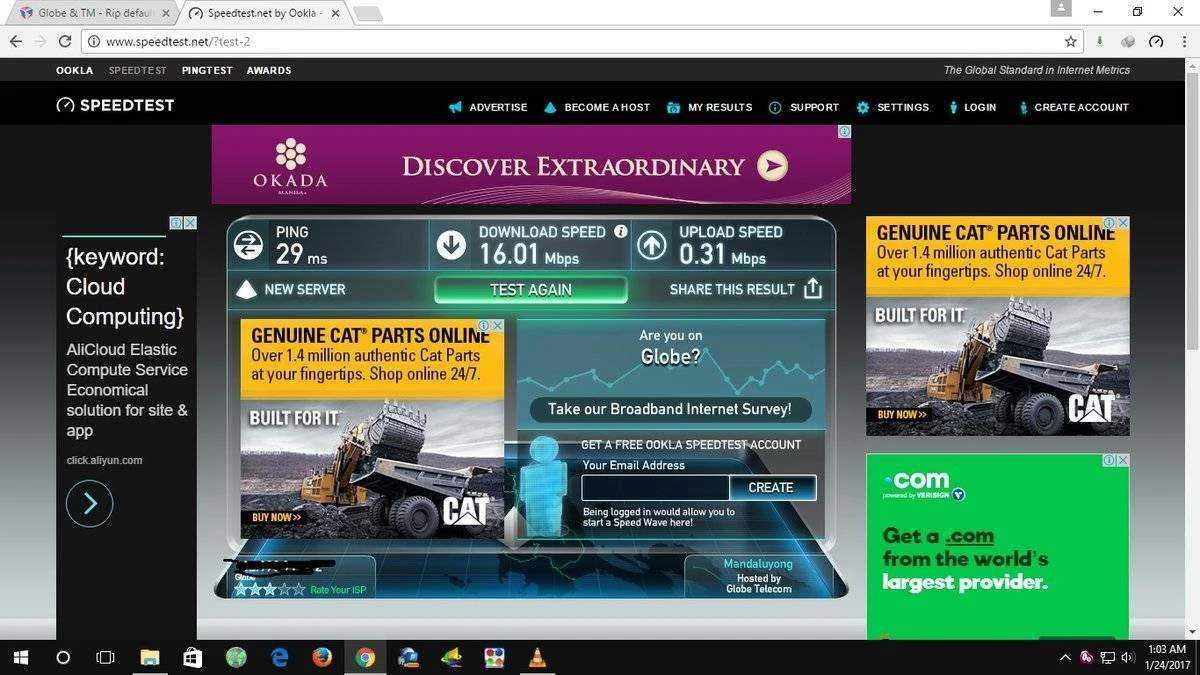Viewport: 1200px width, 675px height.
Task: Open VLC media player from taskbar
Action: pyautogui.click(x=538, y=657)
